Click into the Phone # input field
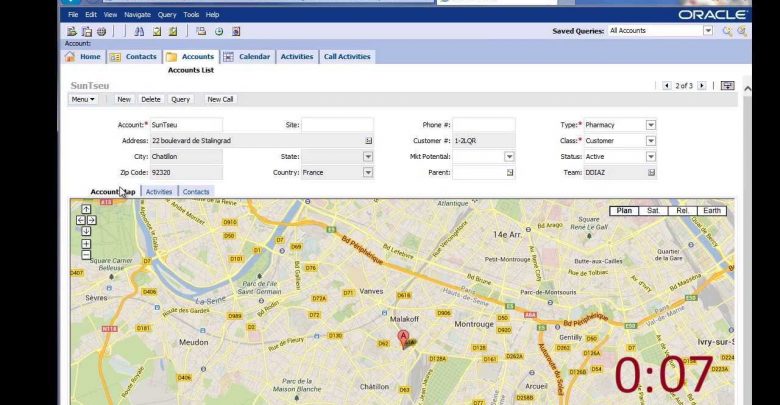The height and width of the screenshot is (405, 780). 484,125
